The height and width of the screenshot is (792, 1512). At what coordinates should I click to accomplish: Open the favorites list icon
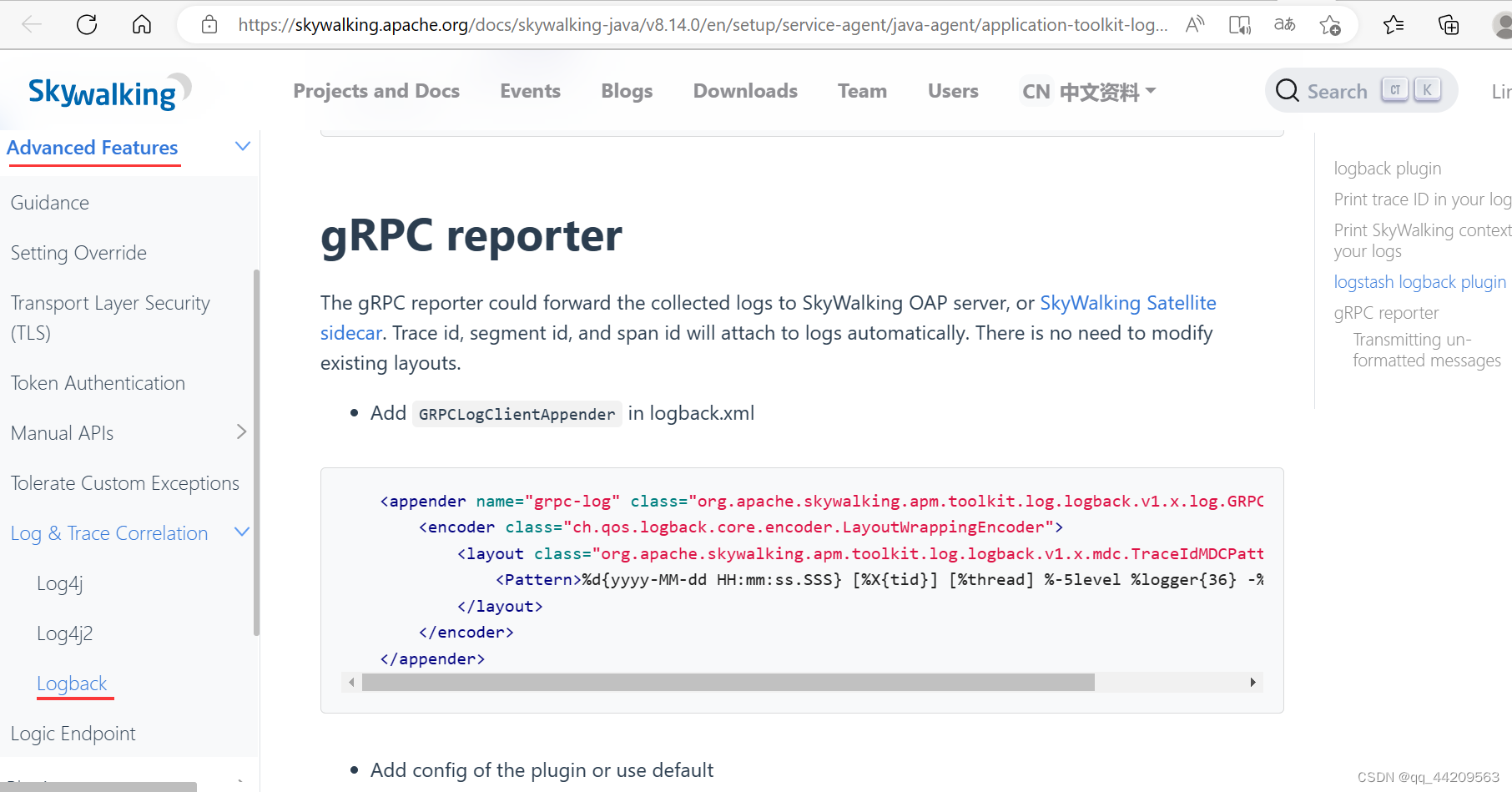tap(1394, 25)
